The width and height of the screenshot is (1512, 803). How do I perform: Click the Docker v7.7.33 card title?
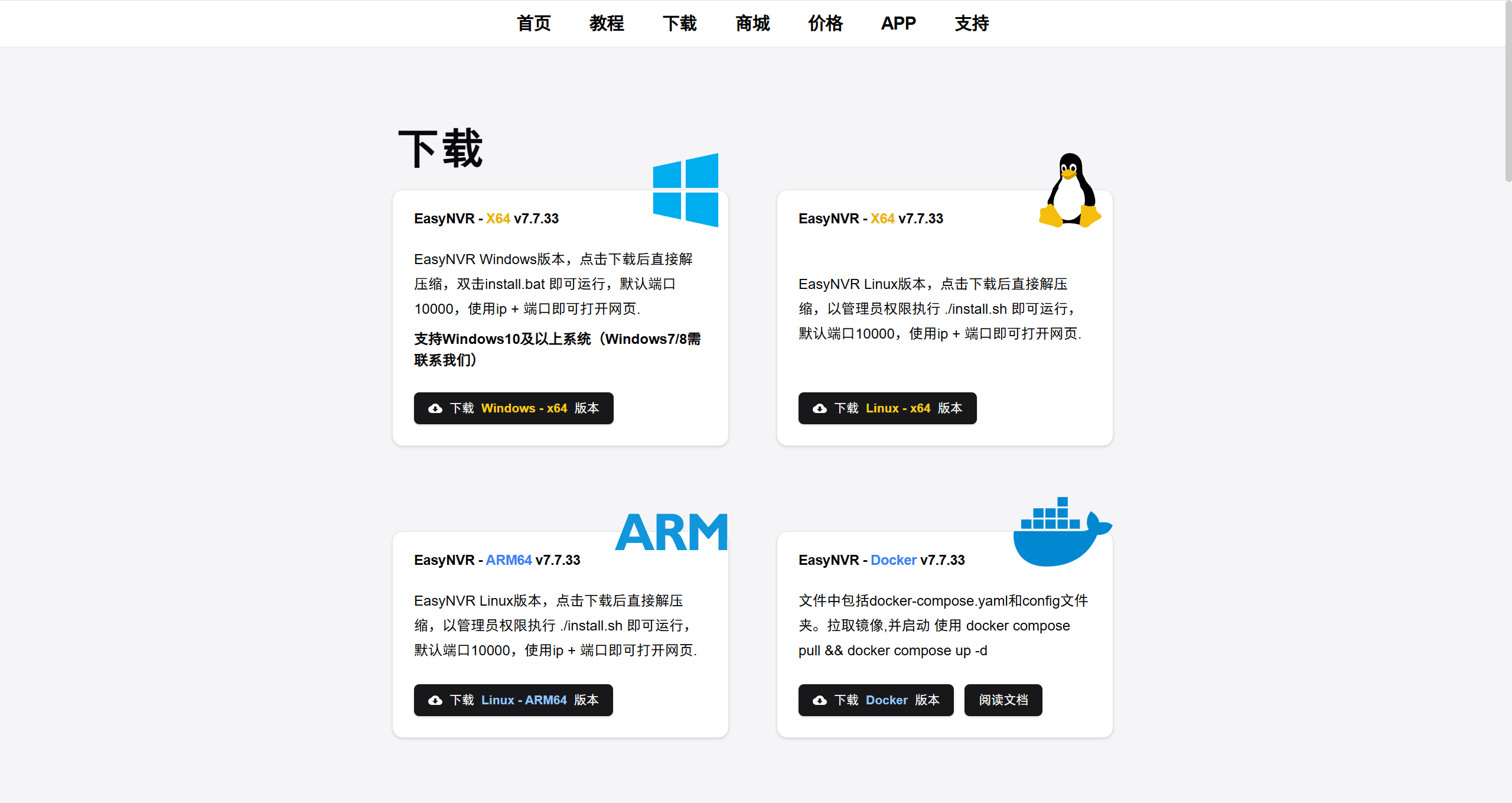[881, 560]
